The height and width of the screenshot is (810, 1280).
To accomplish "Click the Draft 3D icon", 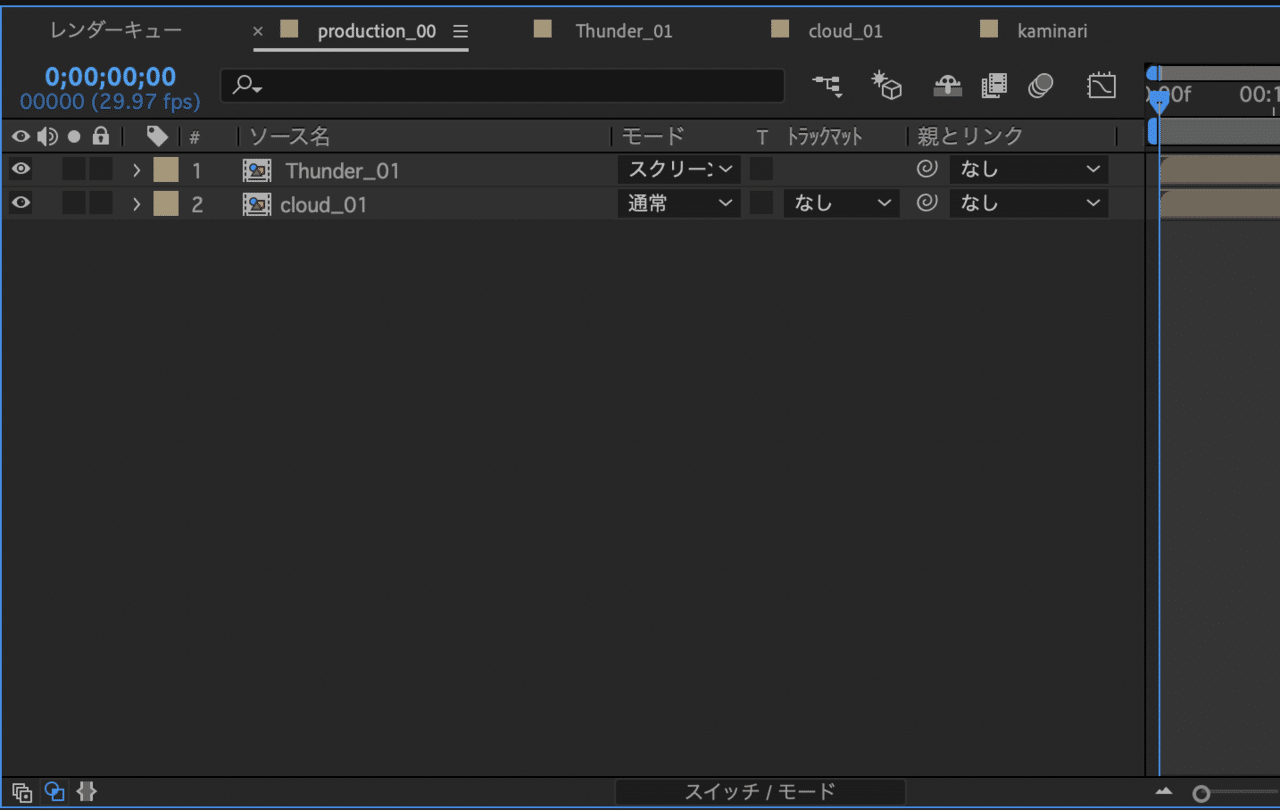I will coord(887,85).
